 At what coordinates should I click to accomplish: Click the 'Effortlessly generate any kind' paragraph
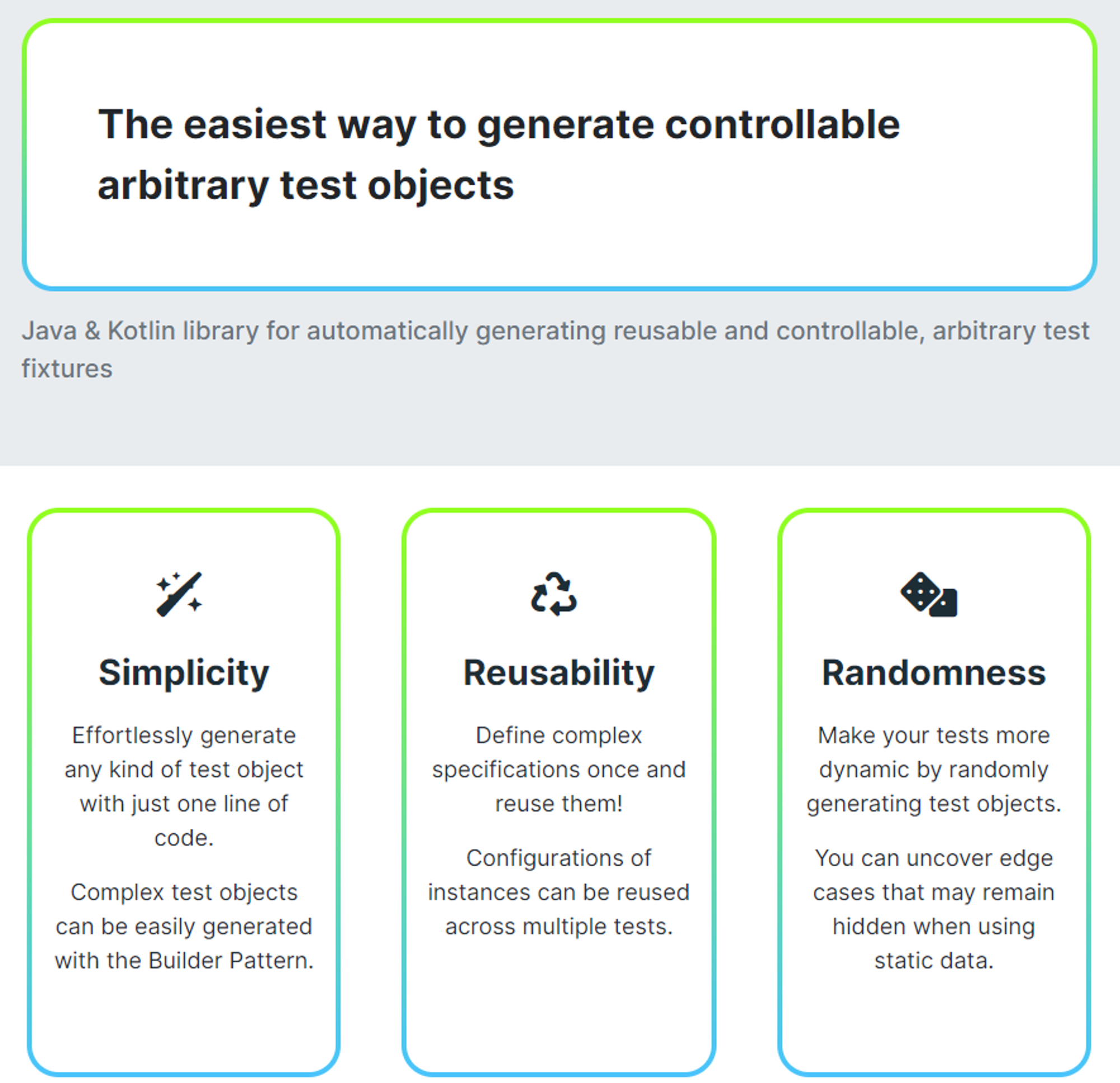pyautogui.click(x=184, y=786)
